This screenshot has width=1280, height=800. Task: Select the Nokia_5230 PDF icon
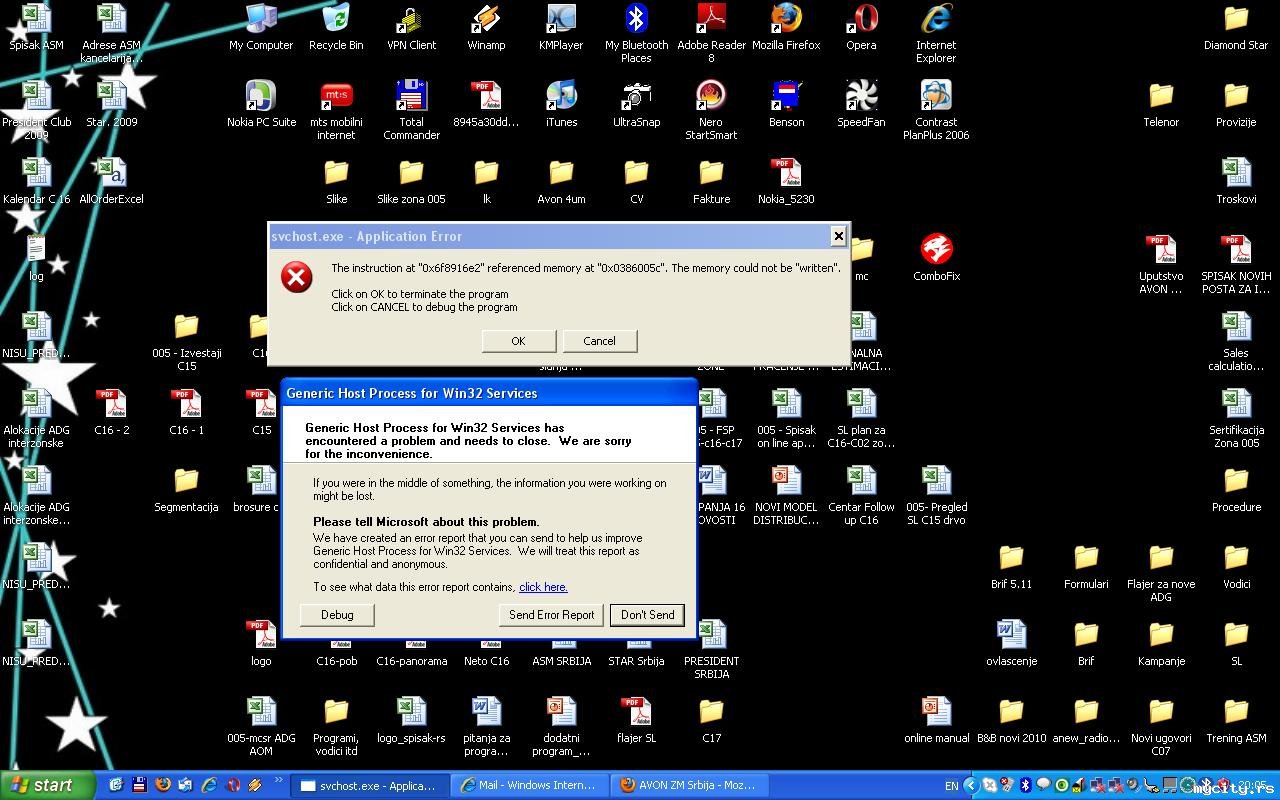coord(786,181)
